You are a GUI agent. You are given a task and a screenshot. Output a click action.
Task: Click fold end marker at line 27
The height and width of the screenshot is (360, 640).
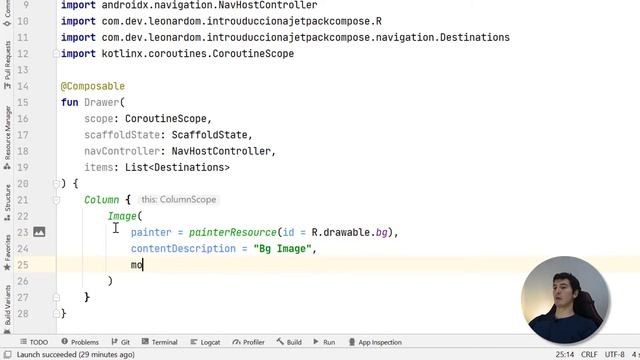click(x=56, y=297)
